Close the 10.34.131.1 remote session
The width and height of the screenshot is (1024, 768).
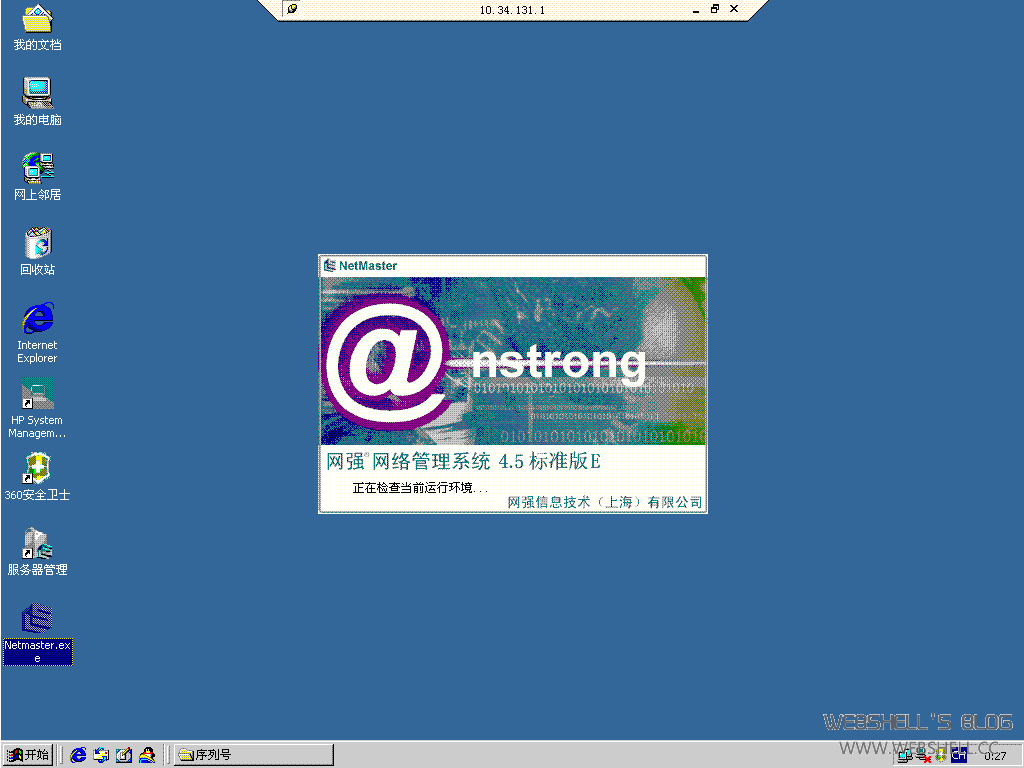pyautogui.click(x=734, y=9)
